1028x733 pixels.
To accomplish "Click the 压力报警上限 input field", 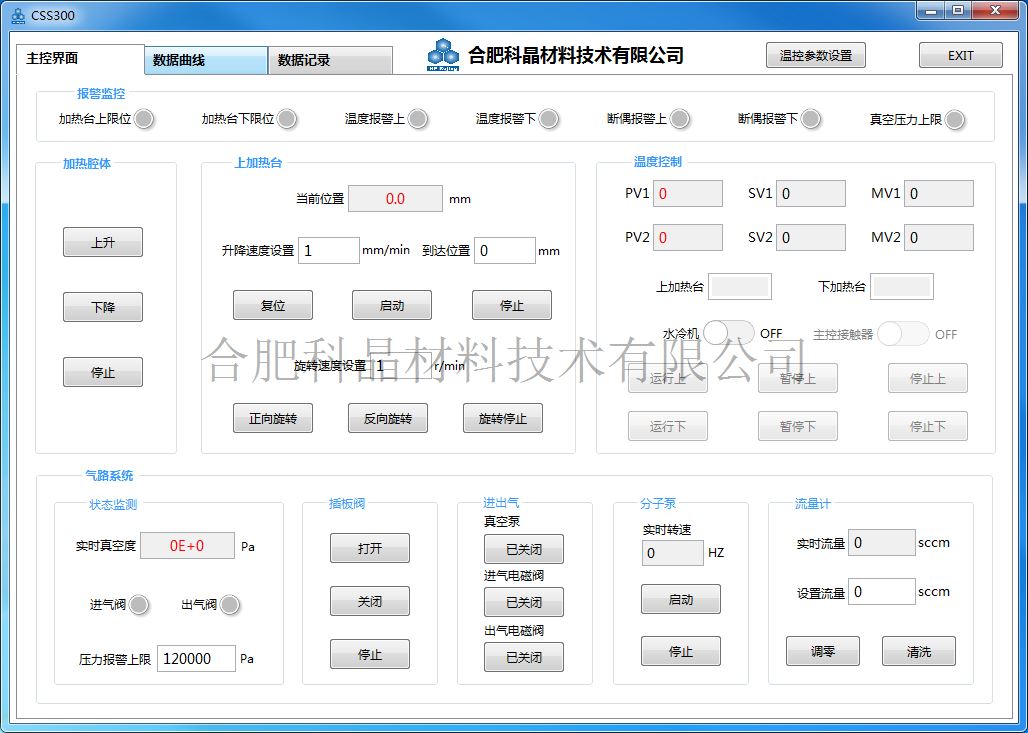I will (x=196, y=658).
